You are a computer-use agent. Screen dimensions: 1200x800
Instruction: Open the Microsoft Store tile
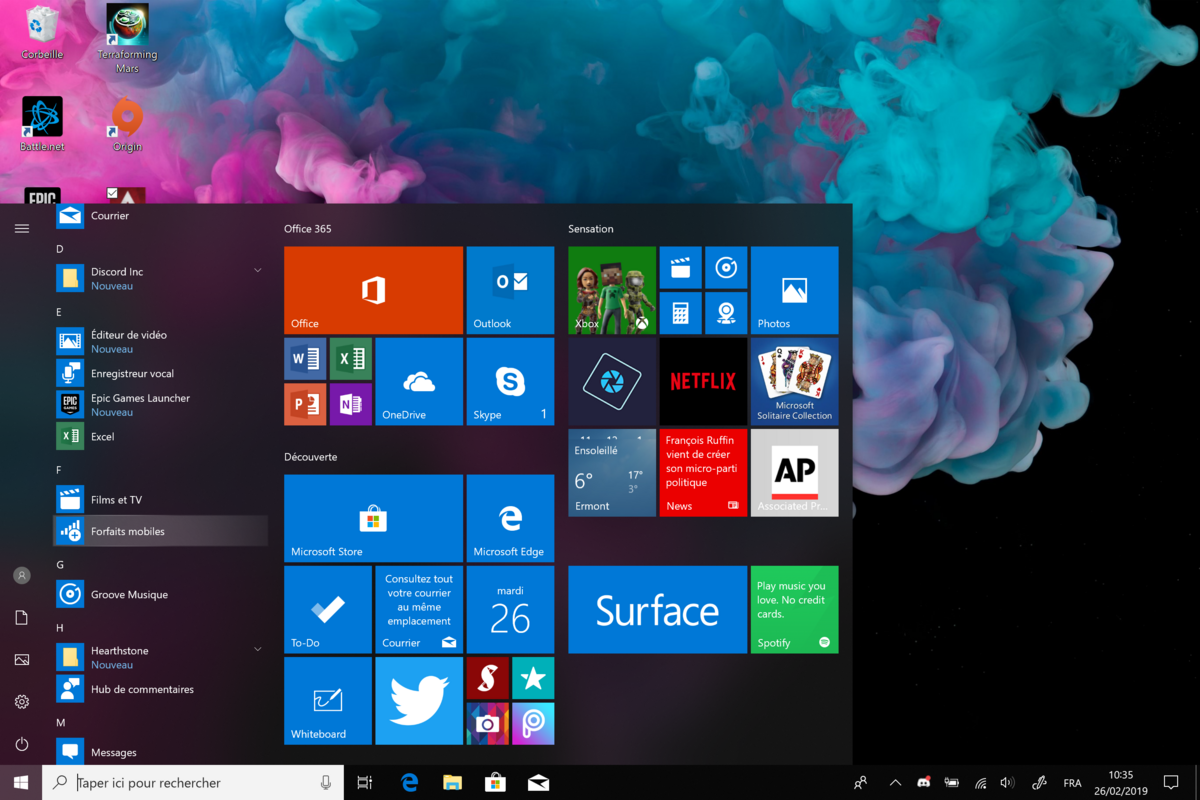[x=373, y=518]
